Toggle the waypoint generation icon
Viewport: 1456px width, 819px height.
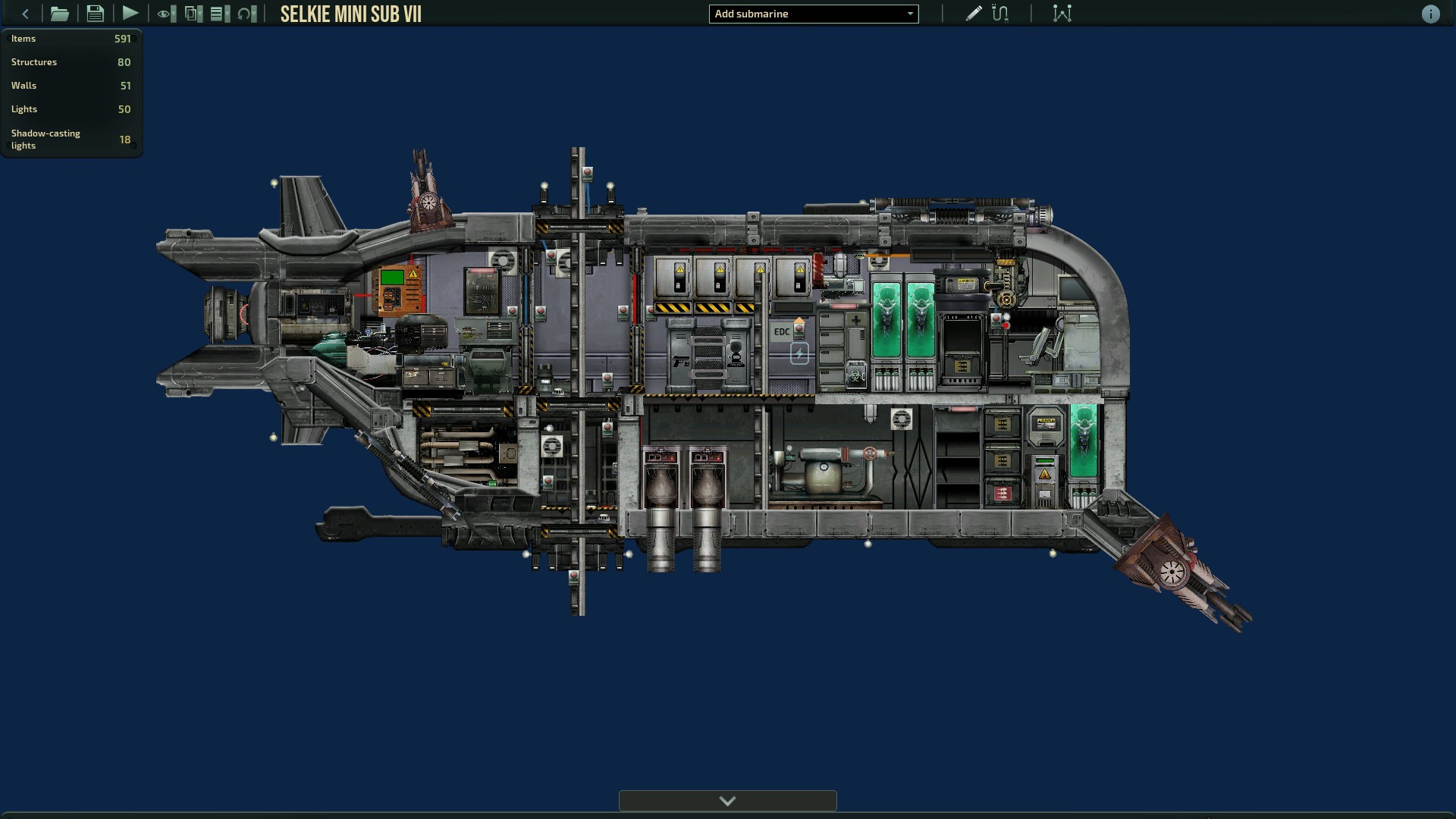1062,14
